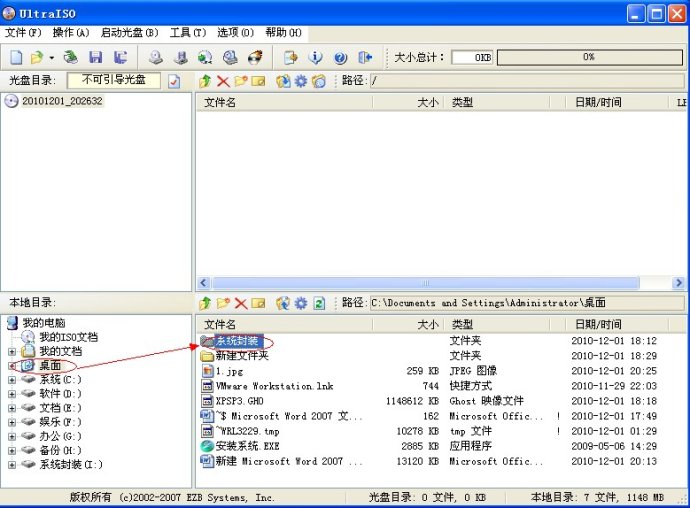Expand the 娱乐(F:) drive node
The width and height of the screenshot is (690, 508).
(x=12, y=422)
